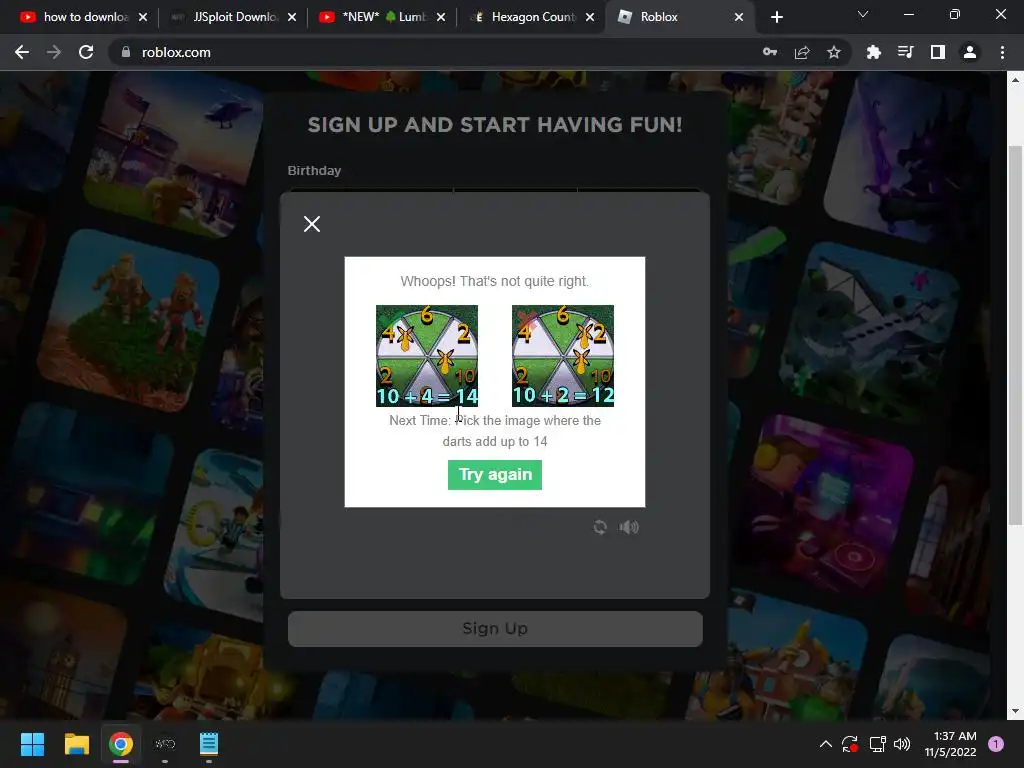
Task: Open a new browser tab
Action: pyautogui.click(x=776, y=17)
